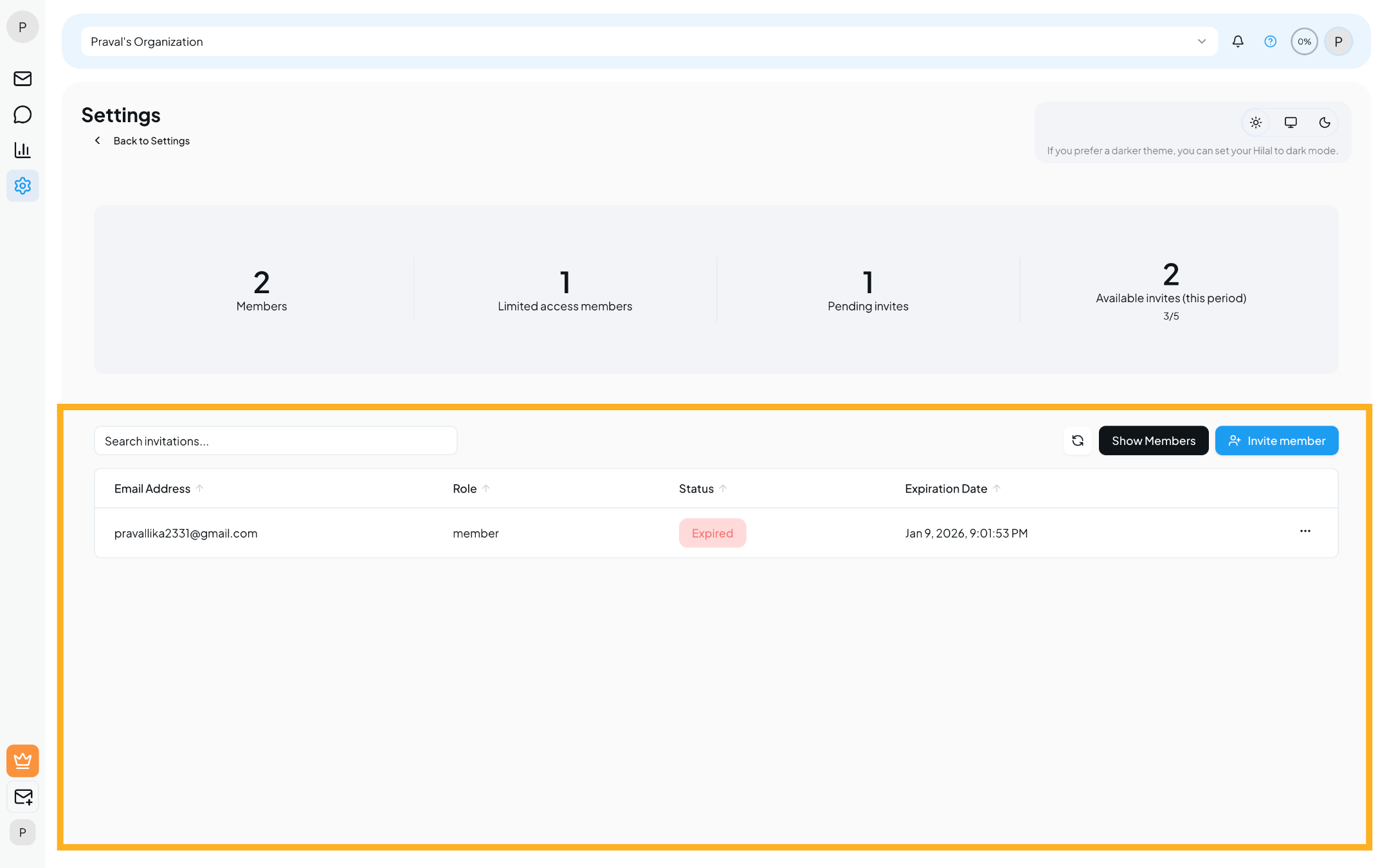
Task: Enable light theme with the sun icon
Action: pos(1255,122)
